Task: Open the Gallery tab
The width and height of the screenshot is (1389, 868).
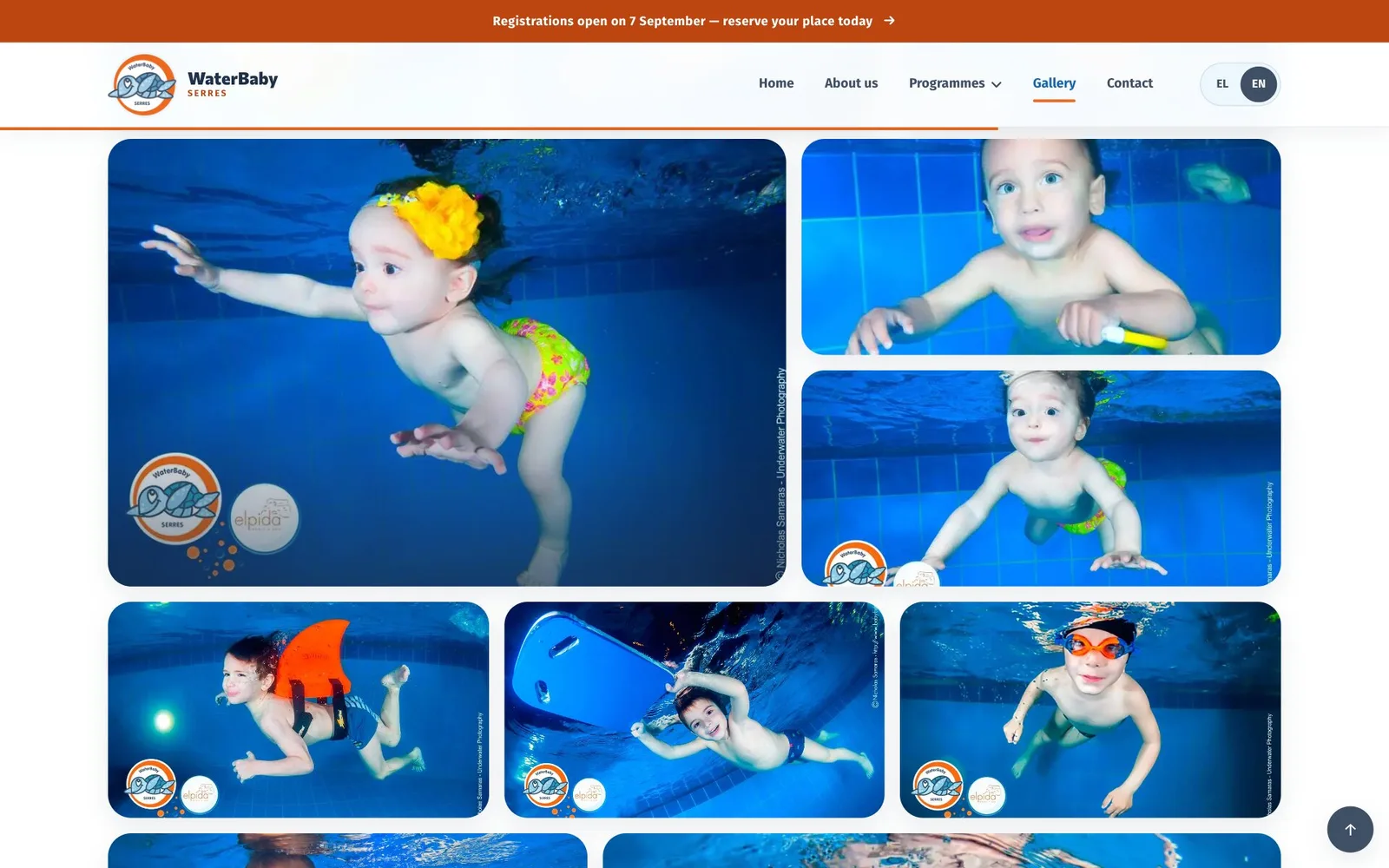Action: [x=1054, y=83]
